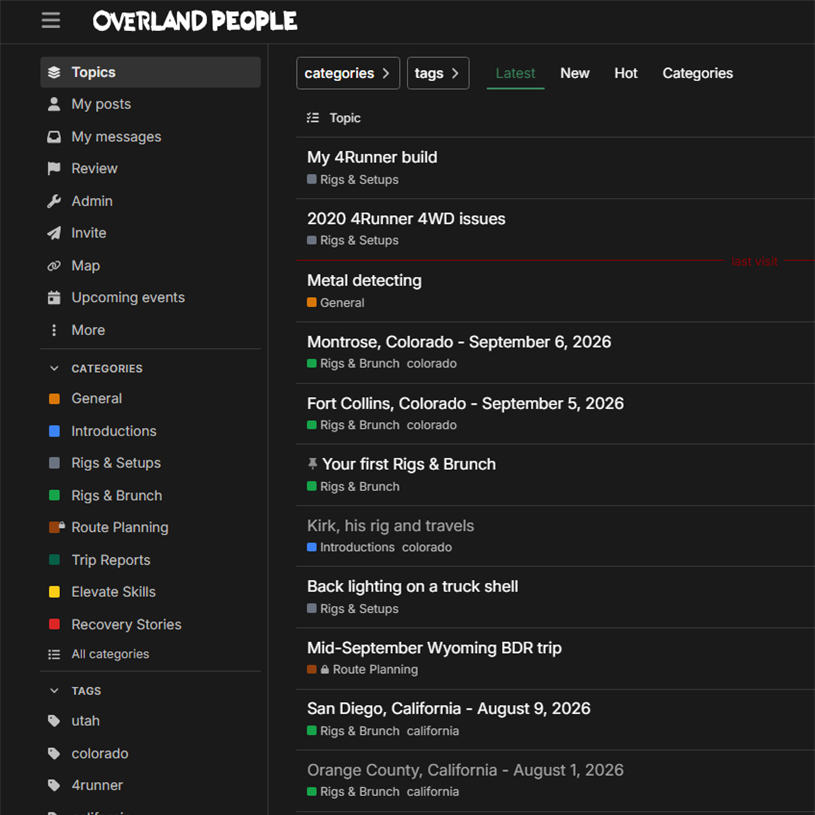Click the Topics layers icon
Viewport: 815px width, 815px height.
point(54,72)
